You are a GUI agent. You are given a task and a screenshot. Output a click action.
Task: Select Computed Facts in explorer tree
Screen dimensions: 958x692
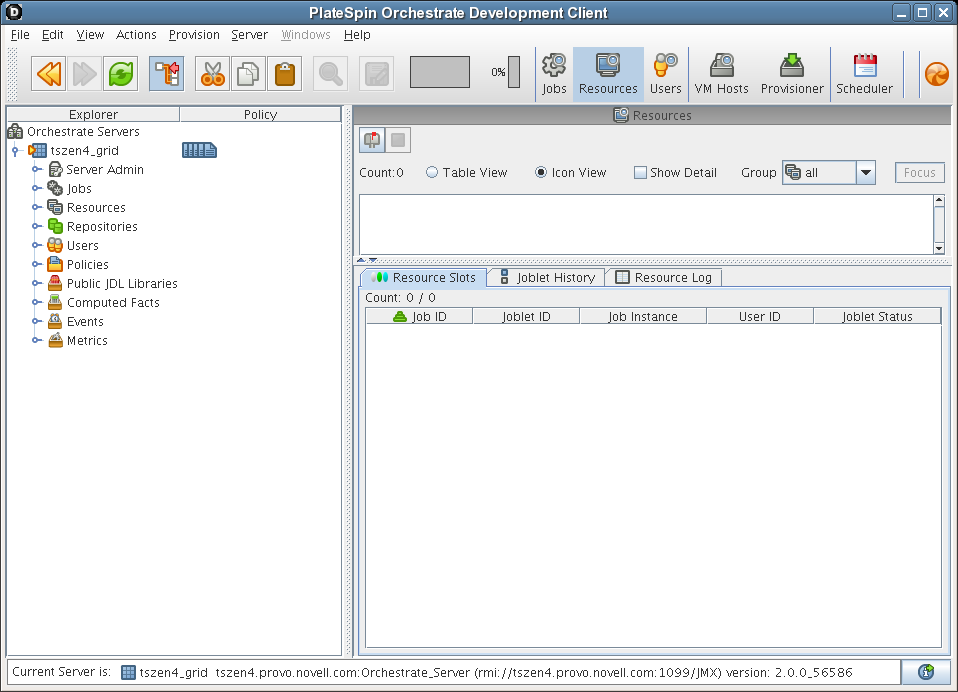[x=113, y=302]
